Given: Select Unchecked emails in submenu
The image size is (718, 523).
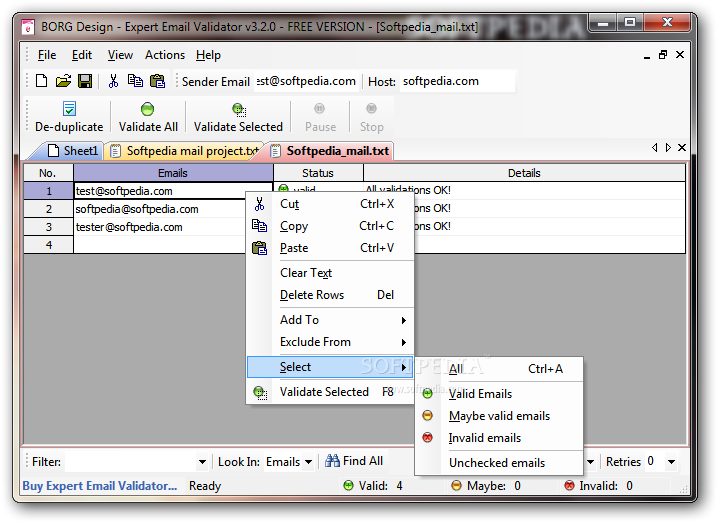Looking at the screenshot, I should click(499, 463).
